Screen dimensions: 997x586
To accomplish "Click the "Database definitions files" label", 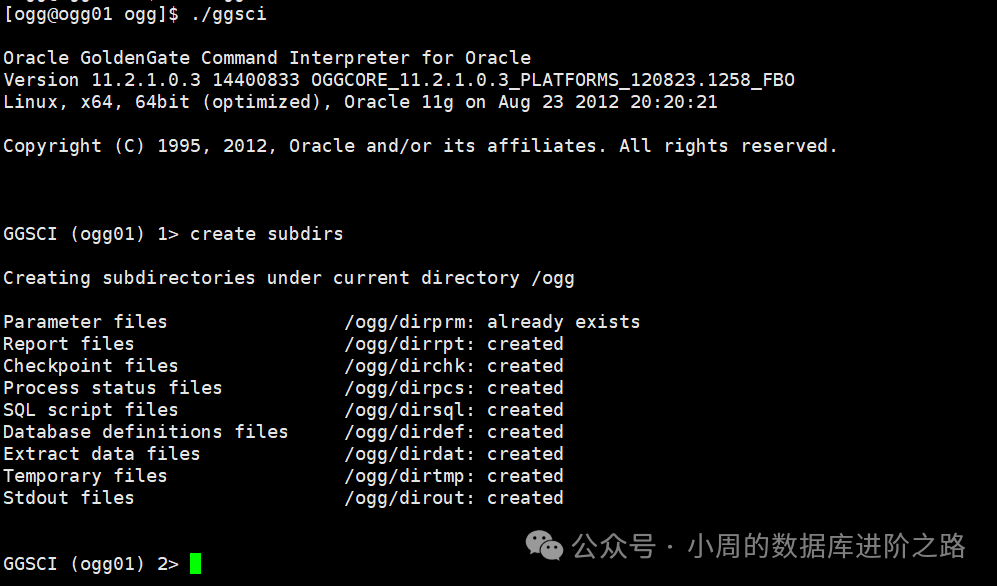I will coord(146,432).
